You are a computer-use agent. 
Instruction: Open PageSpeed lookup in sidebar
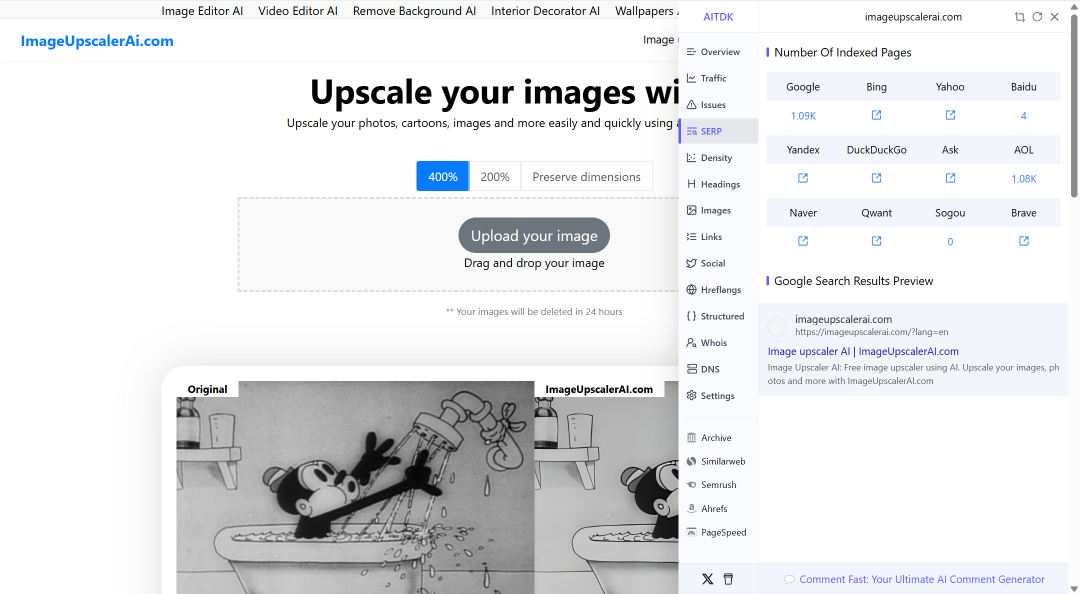point(718,532)
